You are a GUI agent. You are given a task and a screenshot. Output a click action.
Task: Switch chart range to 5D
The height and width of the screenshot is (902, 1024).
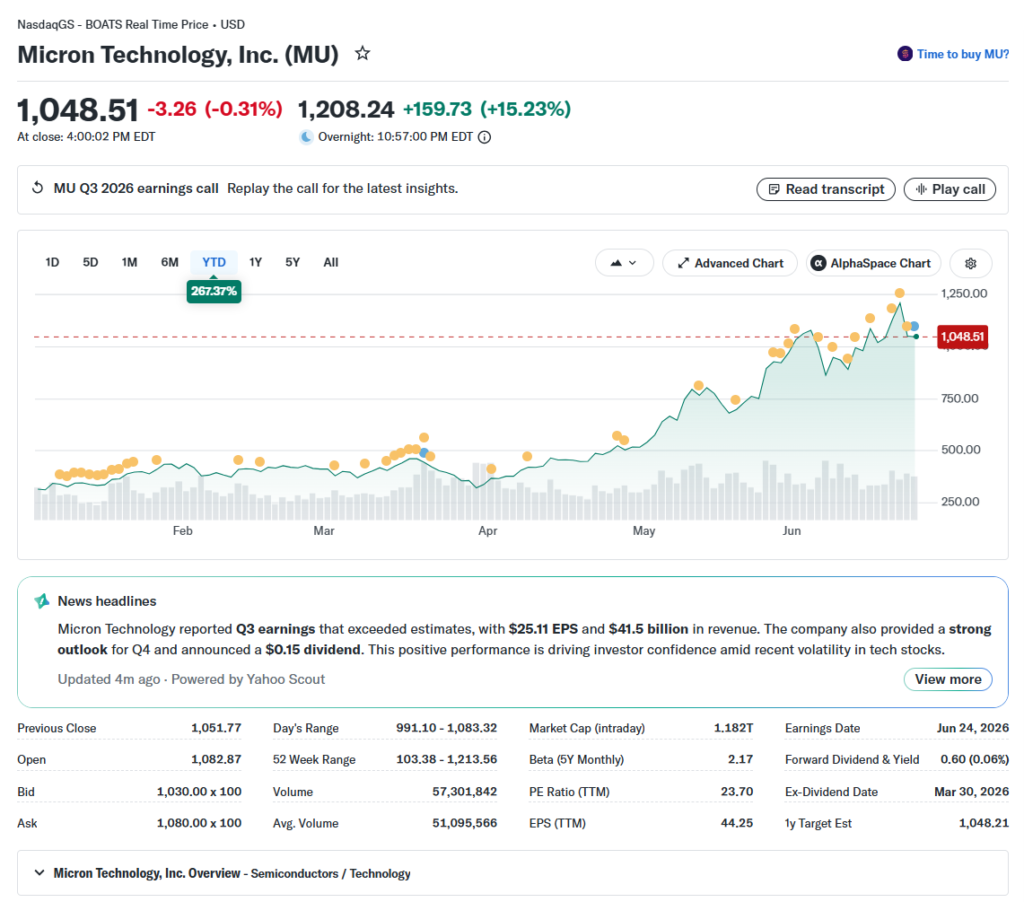tap(90, 263)
